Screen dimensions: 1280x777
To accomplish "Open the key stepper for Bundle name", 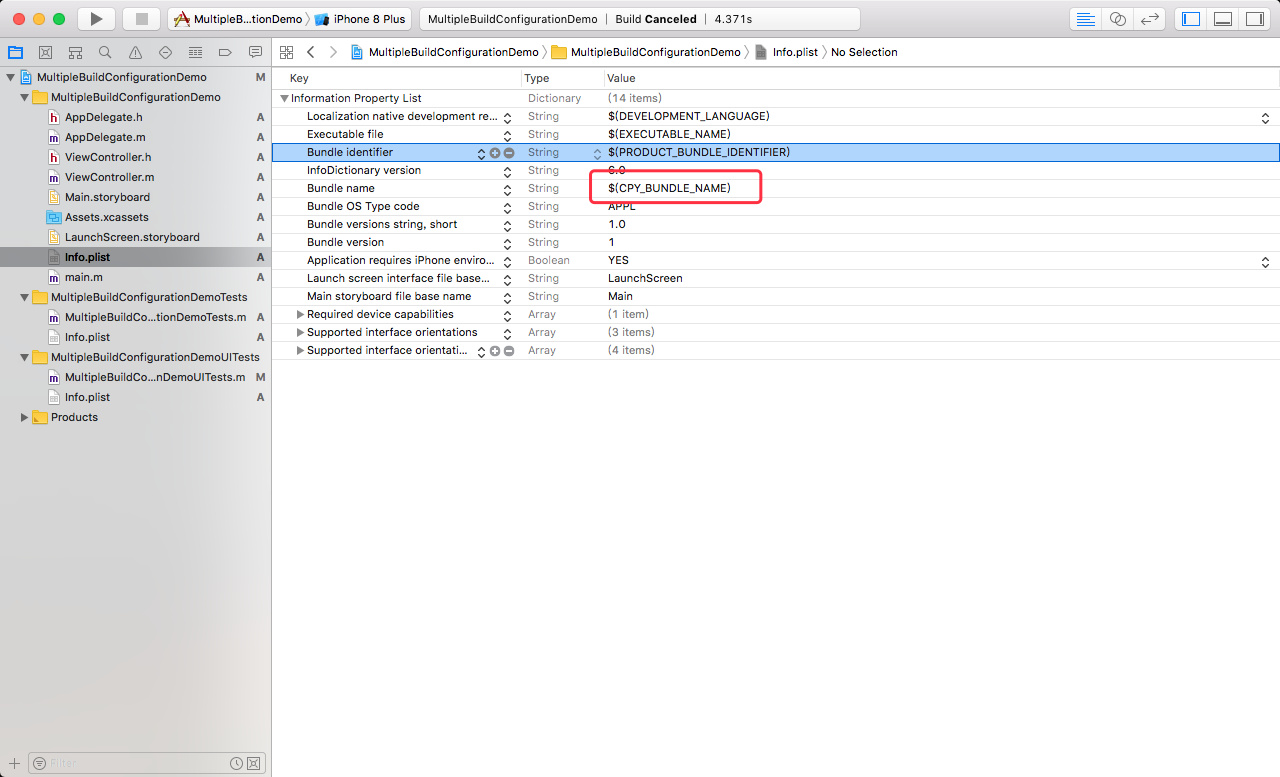I will pos(507,189).
